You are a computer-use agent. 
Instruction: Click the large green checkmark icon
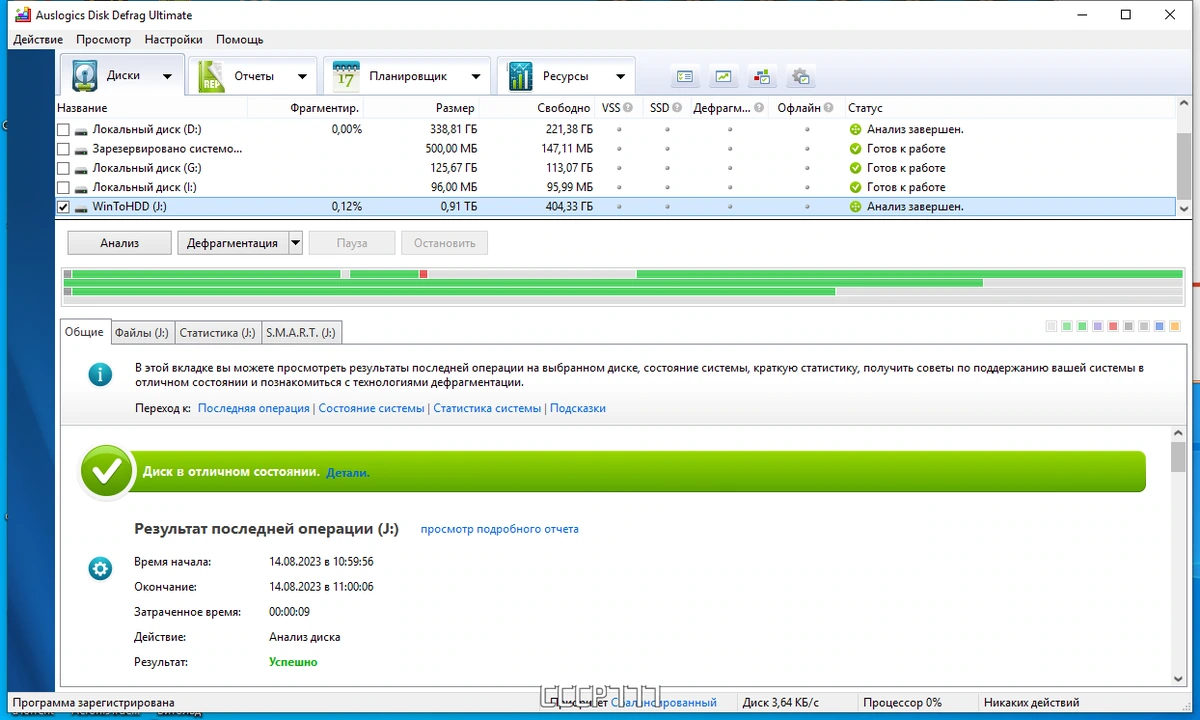click(x=107, y=470)
